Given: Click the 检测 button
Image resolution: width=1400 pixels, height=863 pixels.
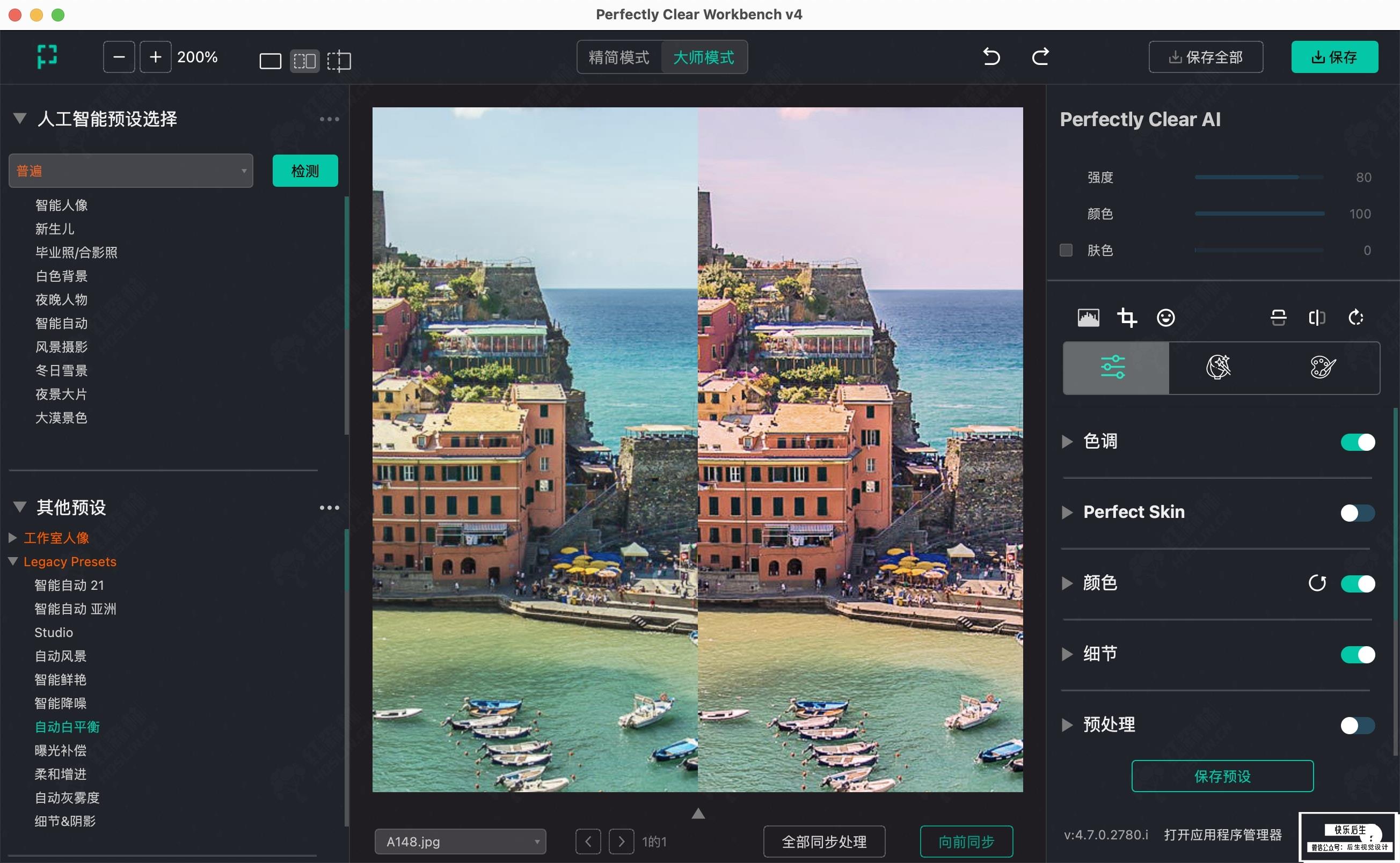Looking at the screenshot, I should tap(305, 171).
